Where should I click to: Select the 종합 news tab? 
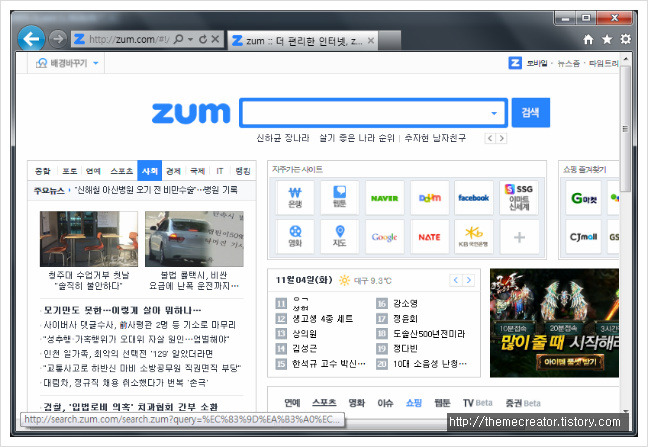tap(42, 171)
